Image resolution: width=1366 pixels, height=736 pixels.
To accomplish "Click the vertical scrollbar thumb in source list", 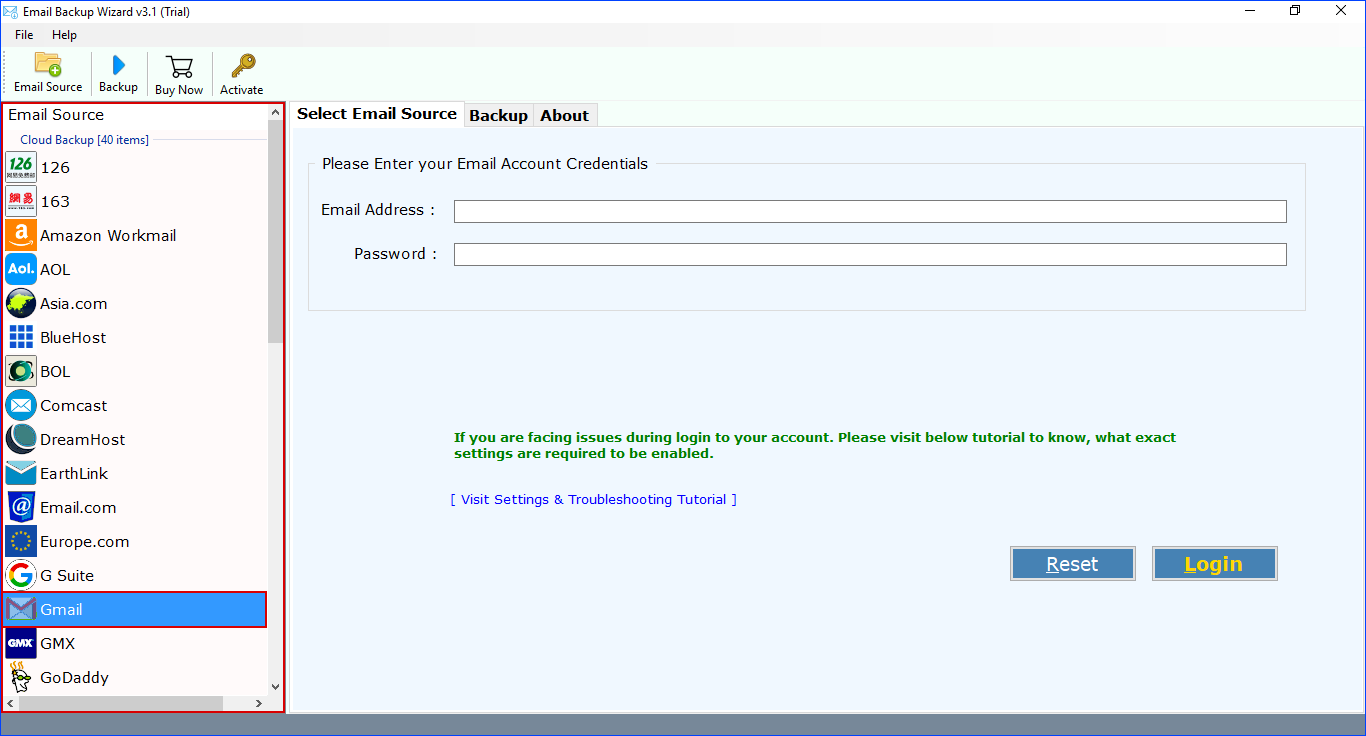I will pyautogui.click(x=276, y=232).
